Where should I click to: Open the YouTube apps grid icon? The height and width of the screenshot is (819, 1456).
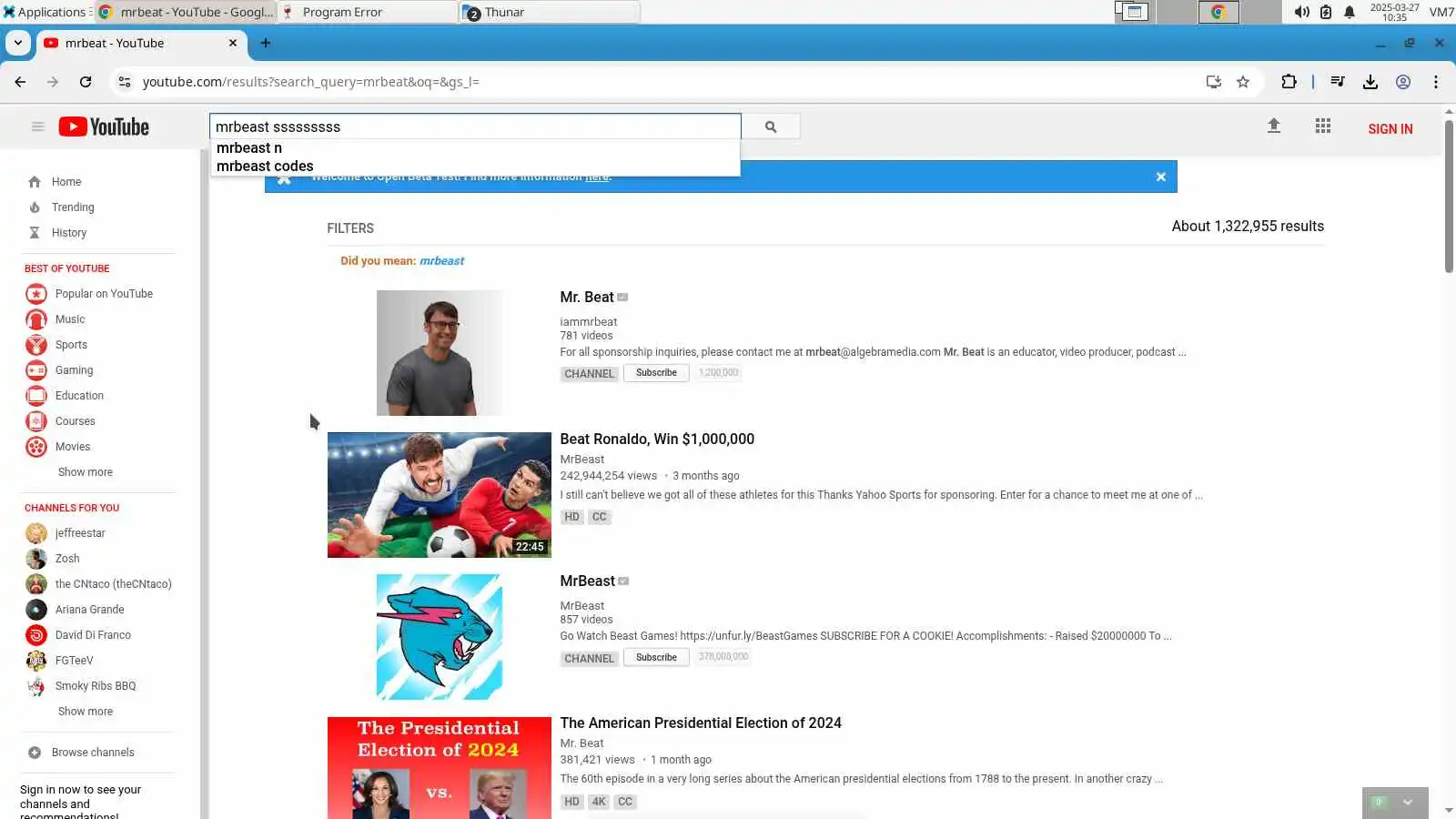1323,126
